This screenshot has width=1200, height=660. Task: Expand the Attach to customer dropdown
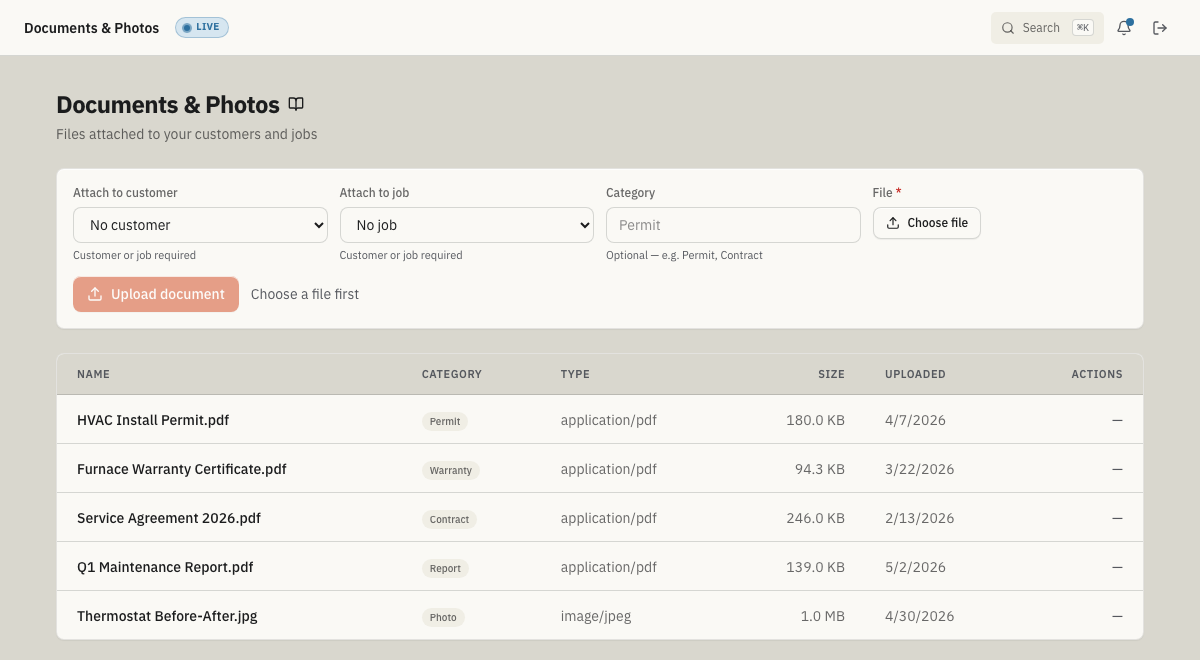tap(200, 225)
